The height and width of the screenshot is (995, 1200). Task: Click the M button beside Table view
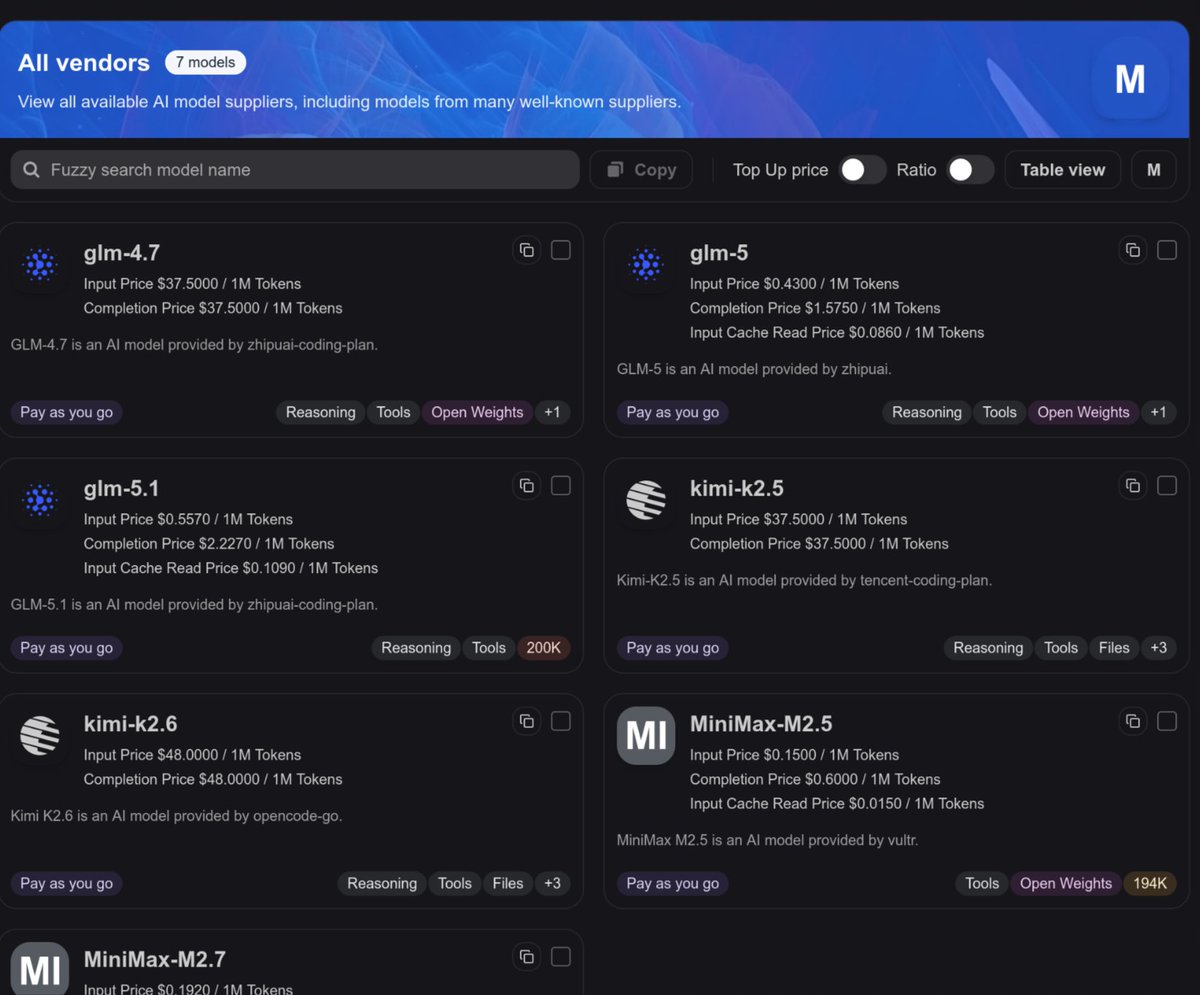[1154, 170]
